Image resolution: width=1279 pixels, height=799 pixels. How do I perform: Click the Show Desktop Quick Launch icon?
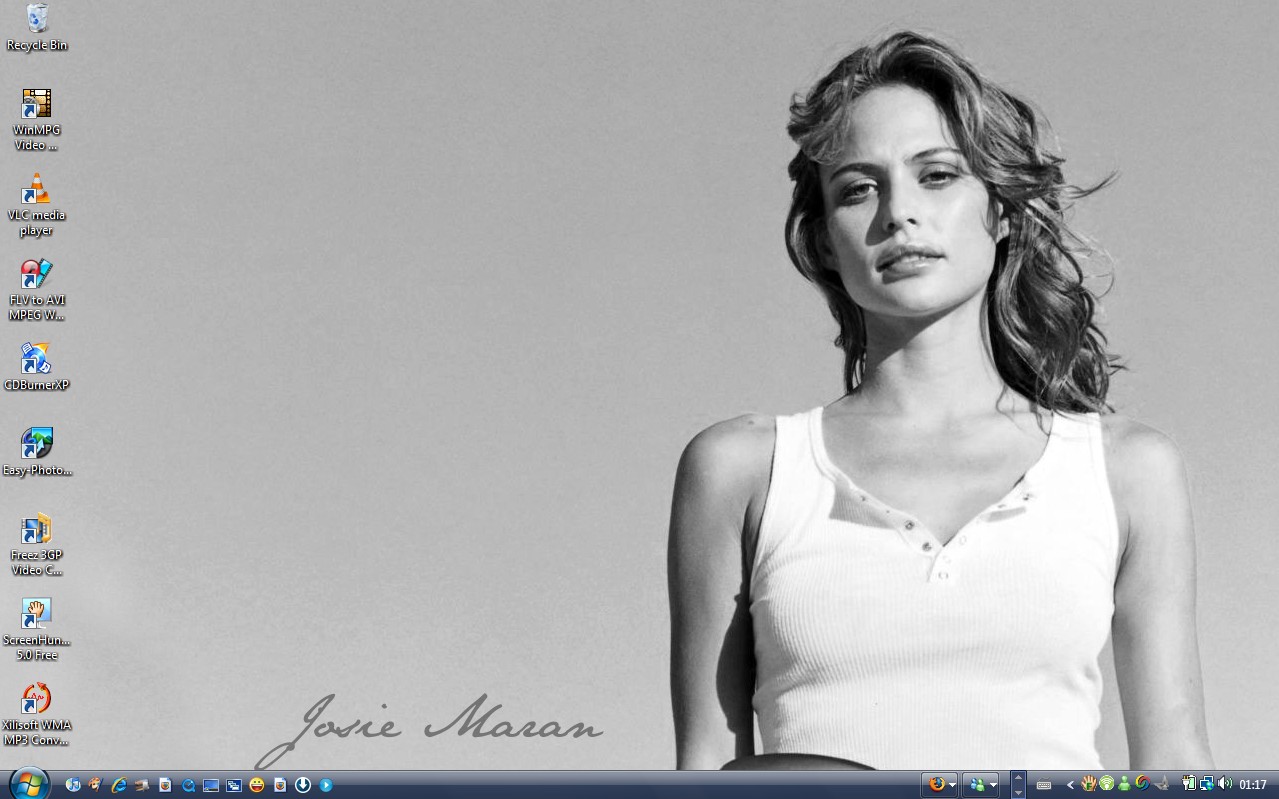click(x=211, y=785)
